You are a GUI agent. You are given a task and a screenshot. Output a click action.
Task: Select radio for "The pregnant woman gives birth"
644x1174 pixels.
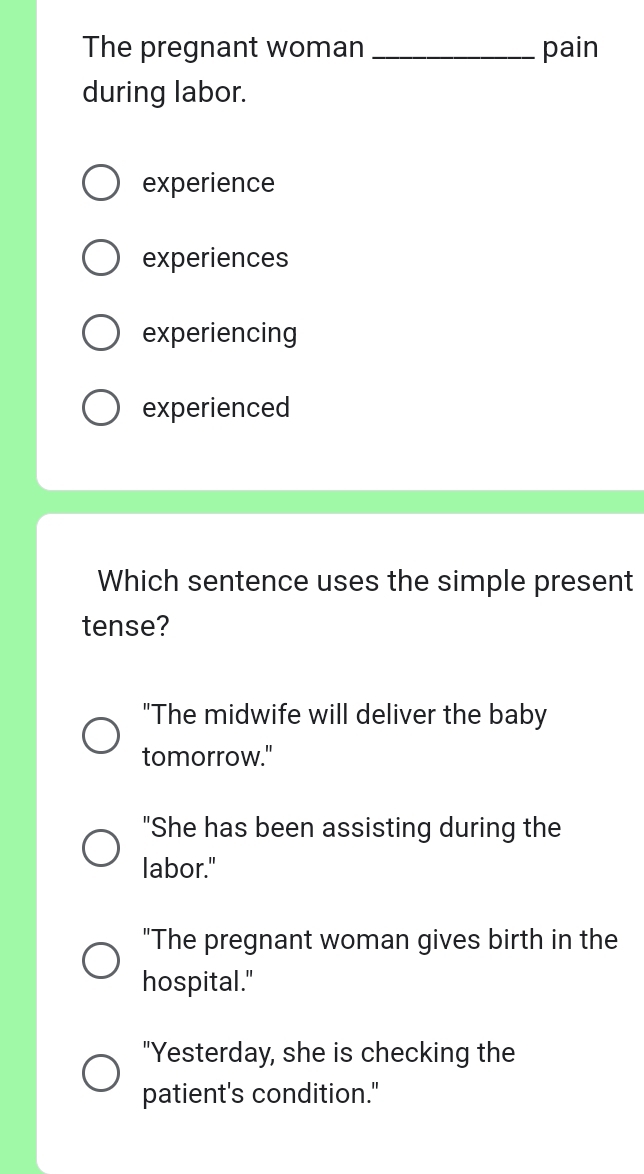(99, 961)
